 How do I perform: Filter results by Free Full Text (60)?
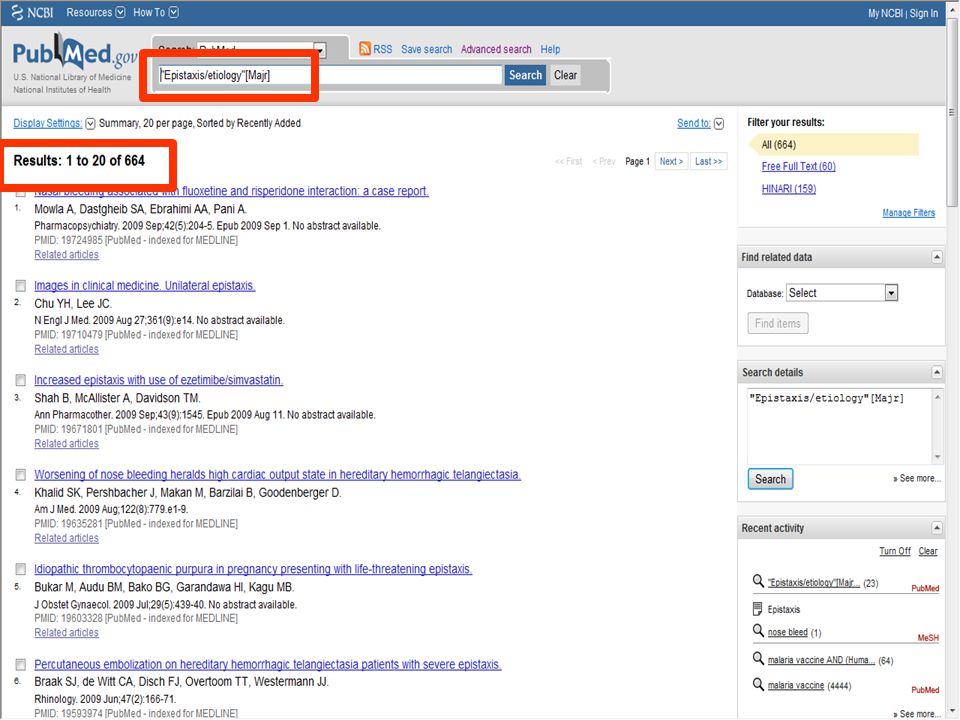coord(798,167)
